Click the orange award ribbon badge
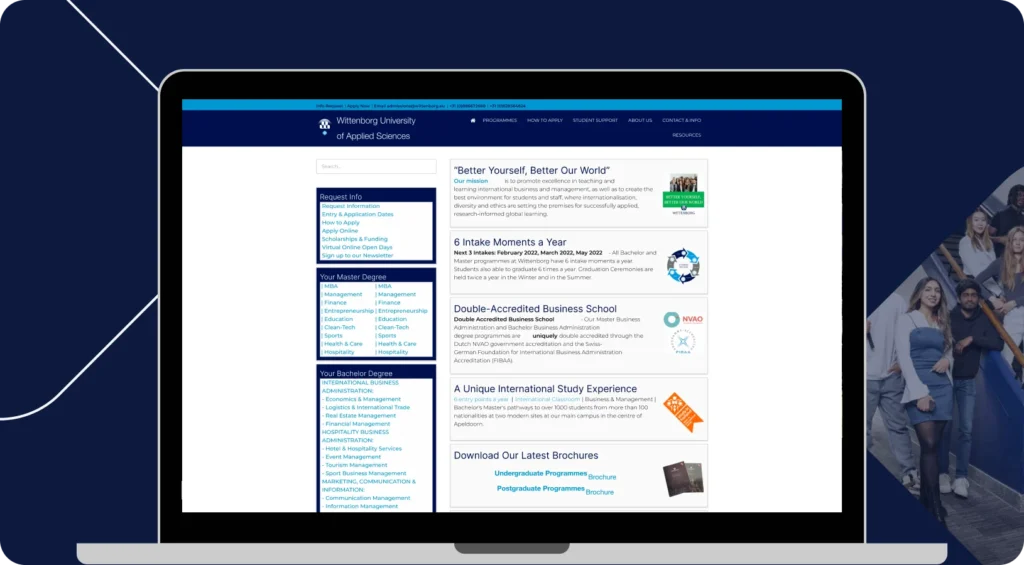The width and height of the screenshot is (1024, 565). [x=682, y=412]
